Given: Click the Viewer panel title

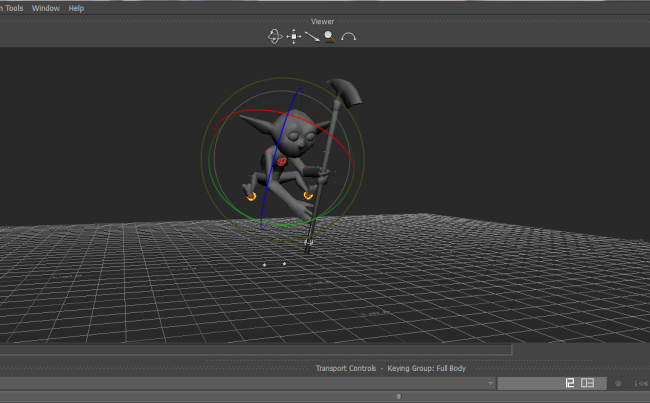Looking at the screenshot, I should point(322,21).
